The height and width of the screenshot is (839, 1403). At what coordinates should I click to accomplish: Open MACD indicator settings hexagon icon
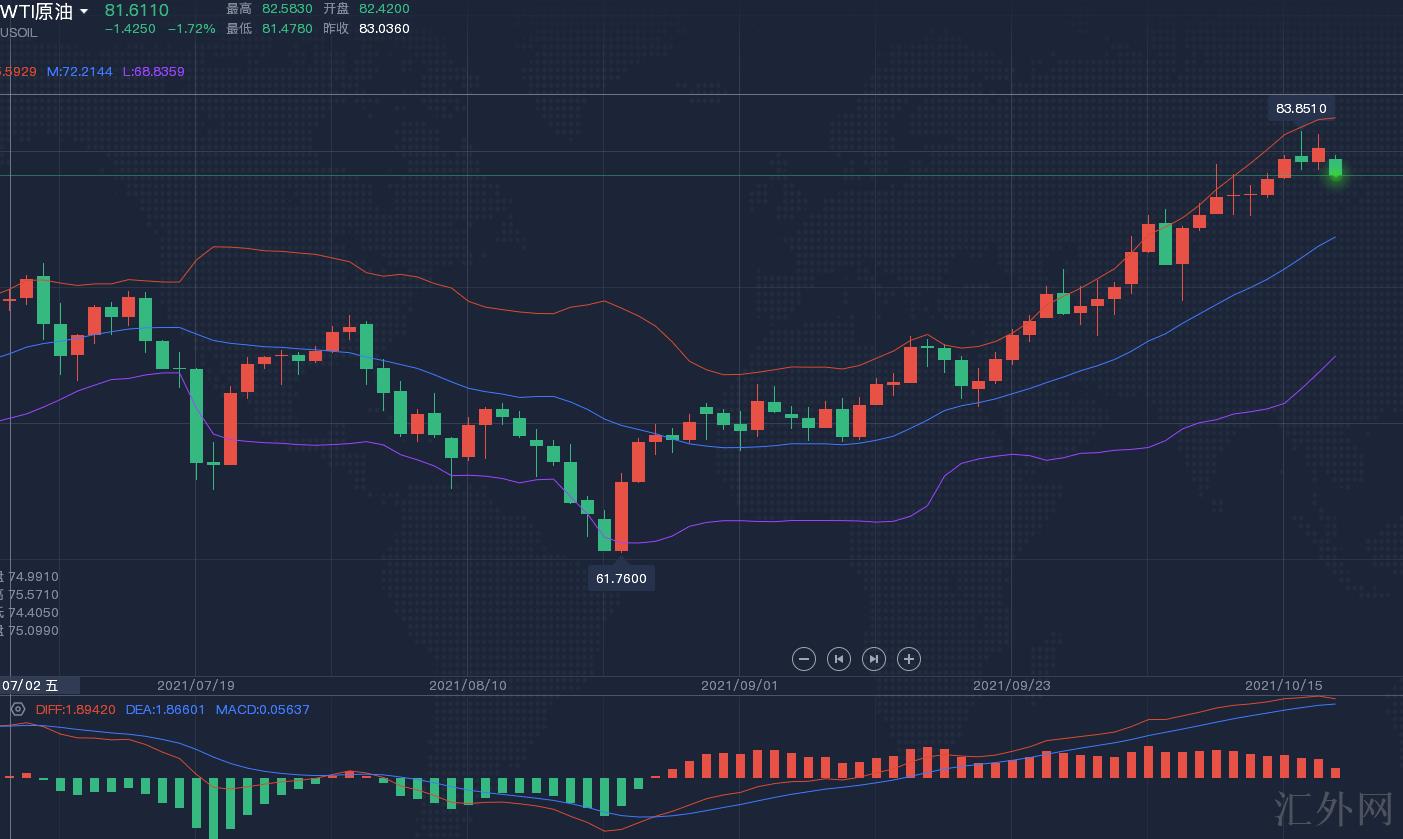click(x=17, y=709)
